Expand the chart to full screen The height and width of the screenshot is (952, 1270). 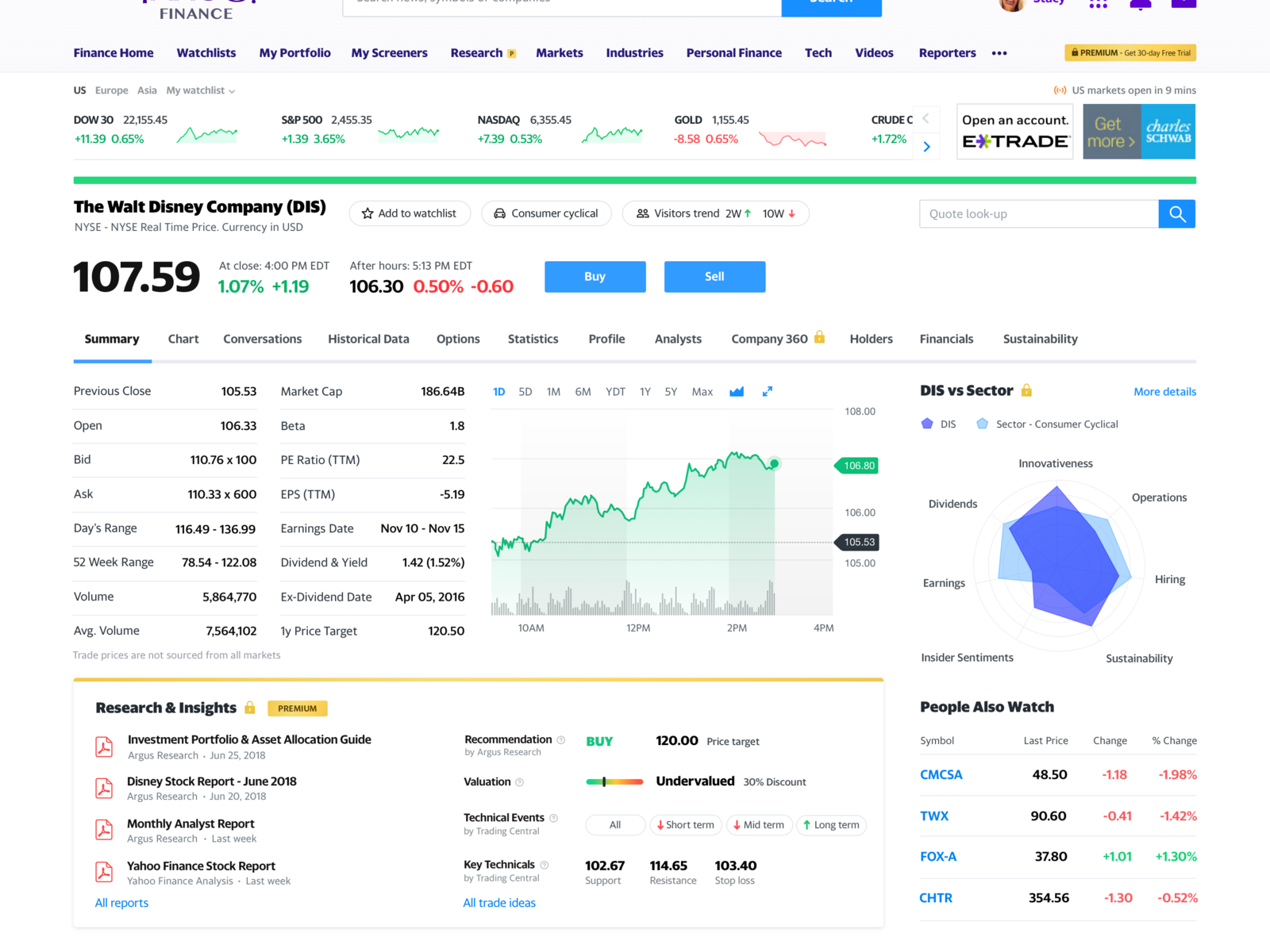click(x=768, y=392)
